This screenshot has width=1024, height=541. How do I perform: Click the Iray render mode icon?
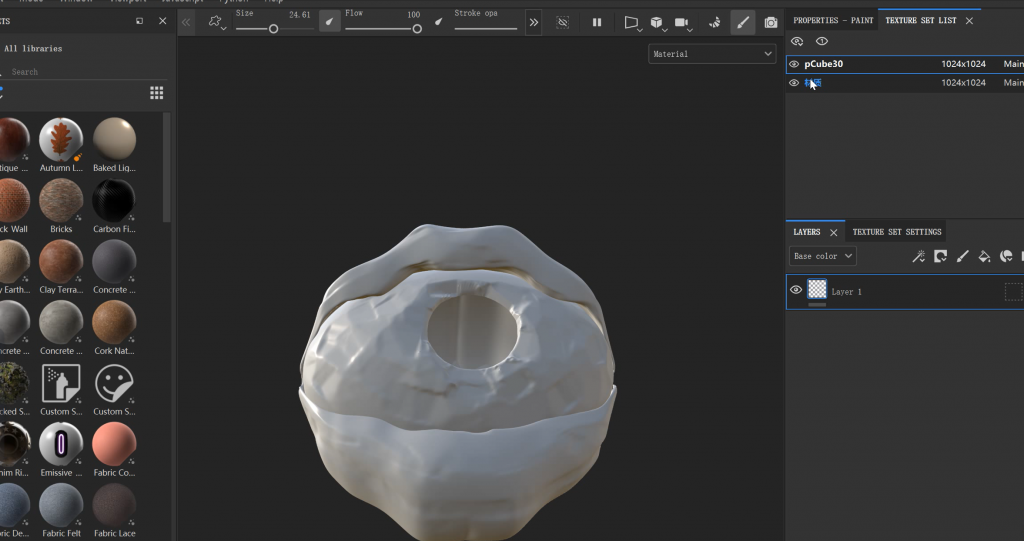pyautogui.click(x=714, y=22)
